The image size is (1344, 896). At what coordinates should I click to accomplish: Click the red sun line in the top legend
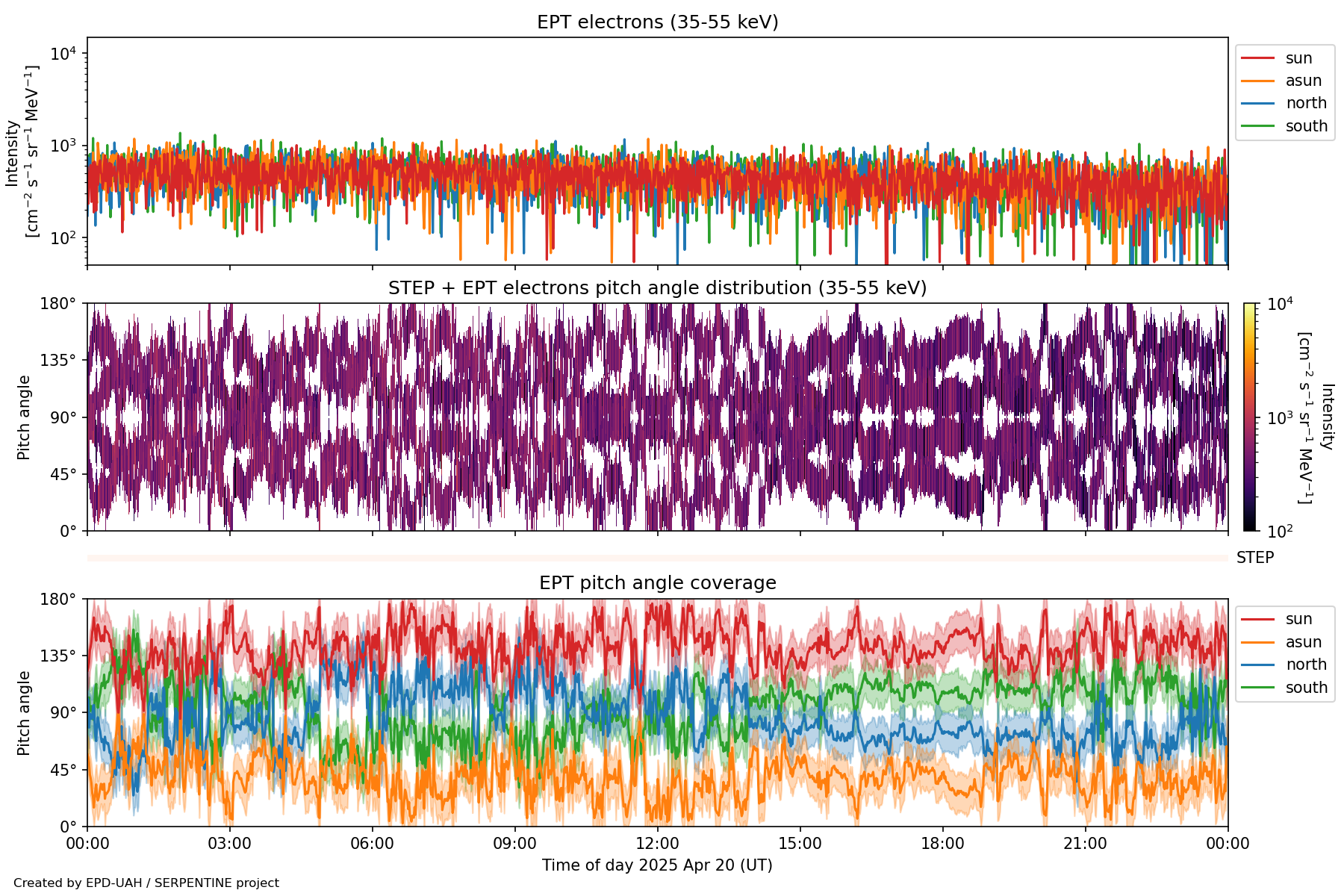pos(1257,58)
